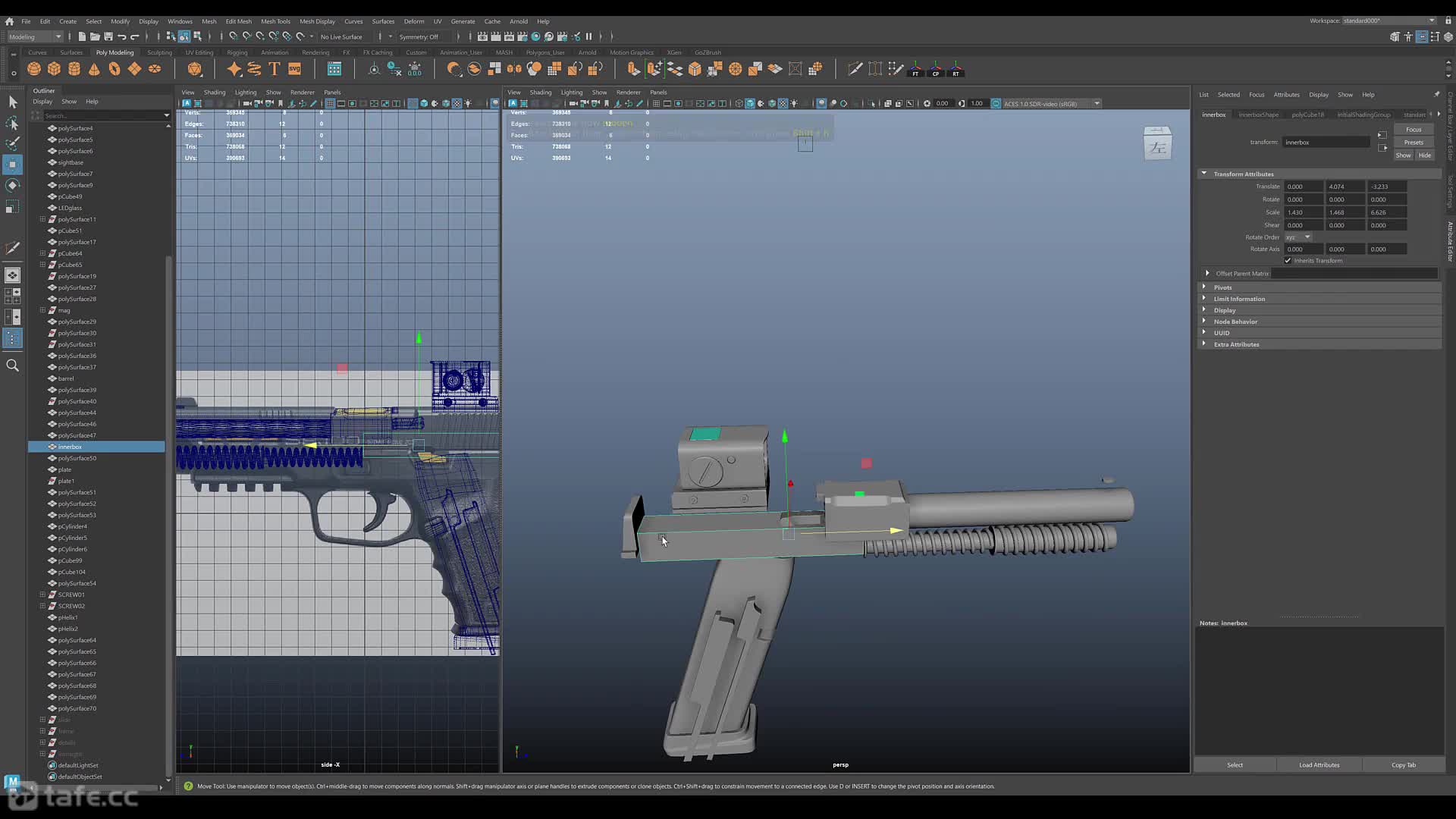Open the Mesh Tools menu
1456x819 pixels.
coord(275,21)
